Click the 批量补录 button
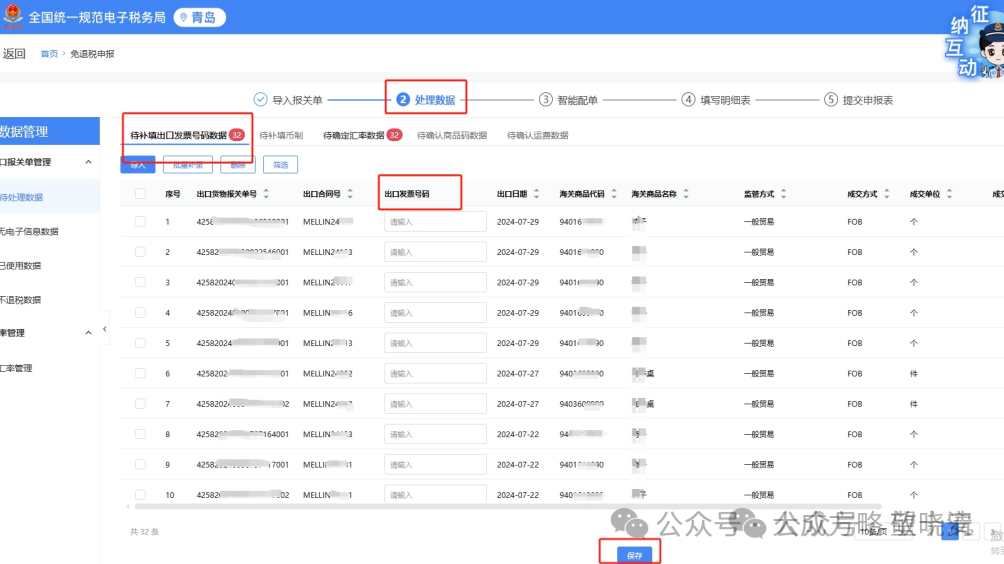The image size is (1004, 564). point(188,165)
